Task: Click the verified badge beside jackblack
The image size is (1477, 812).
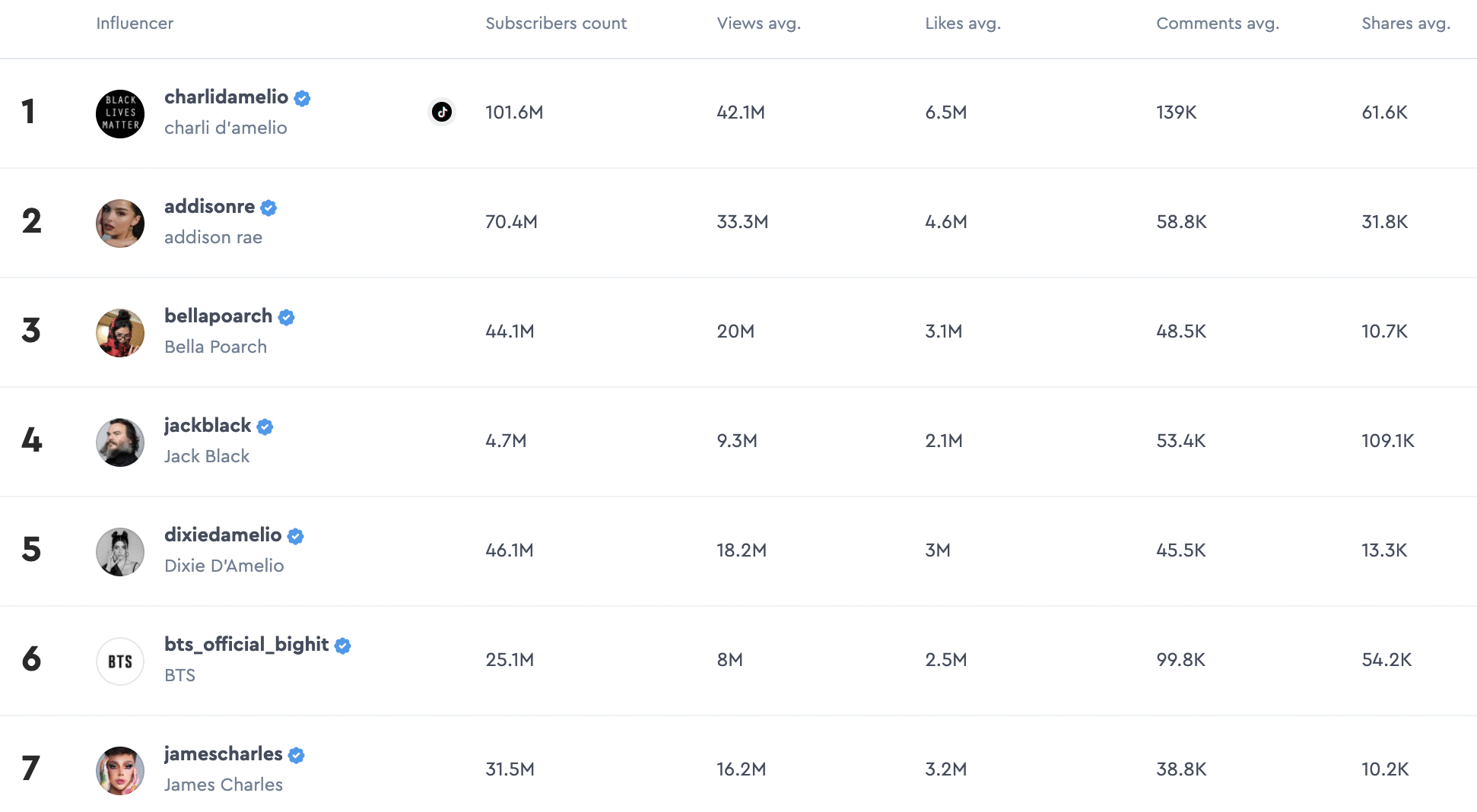Action: [265, 427]
